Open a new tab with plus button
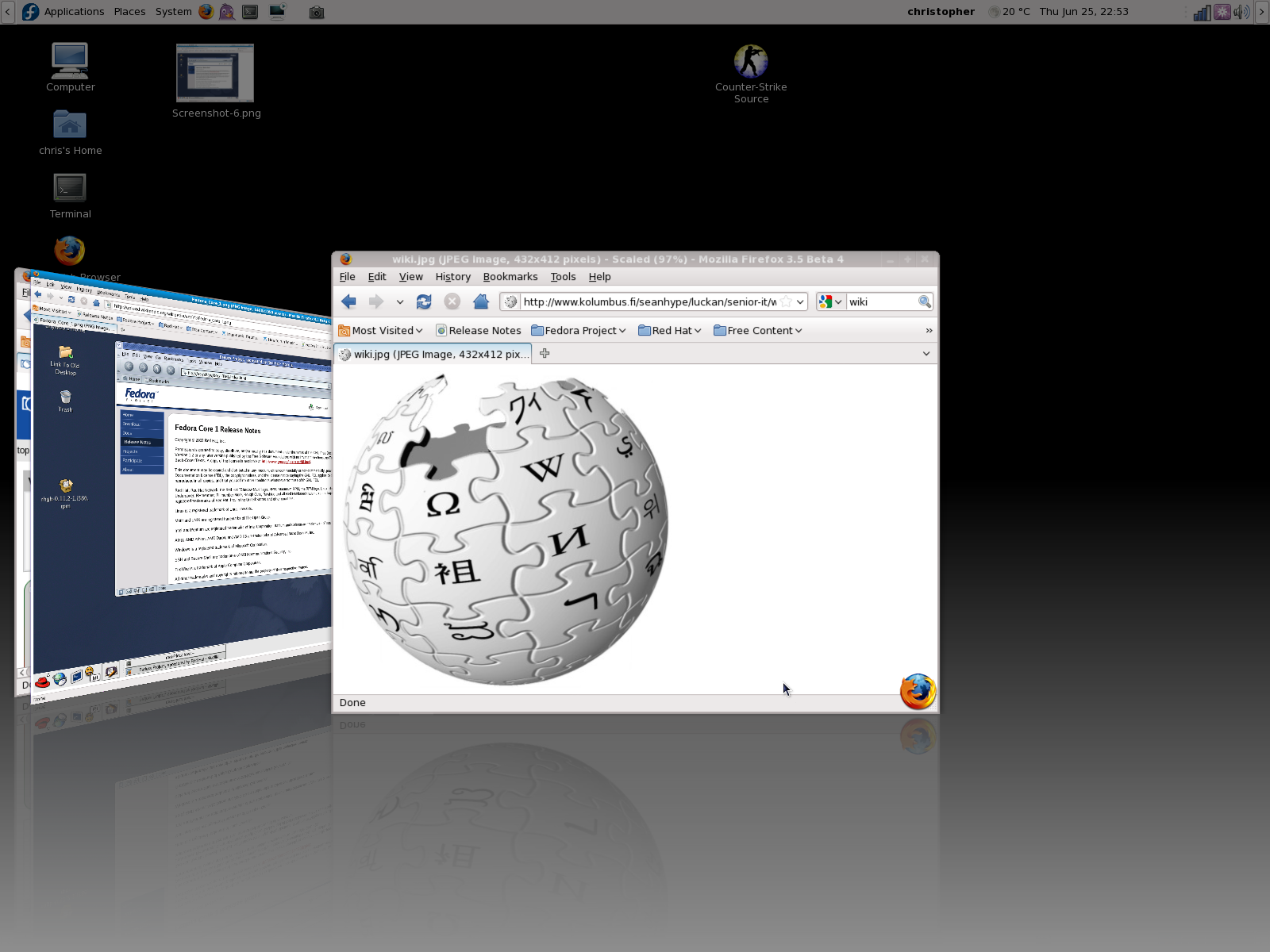The image size is (1270, 952). click(x=545, y=354)
